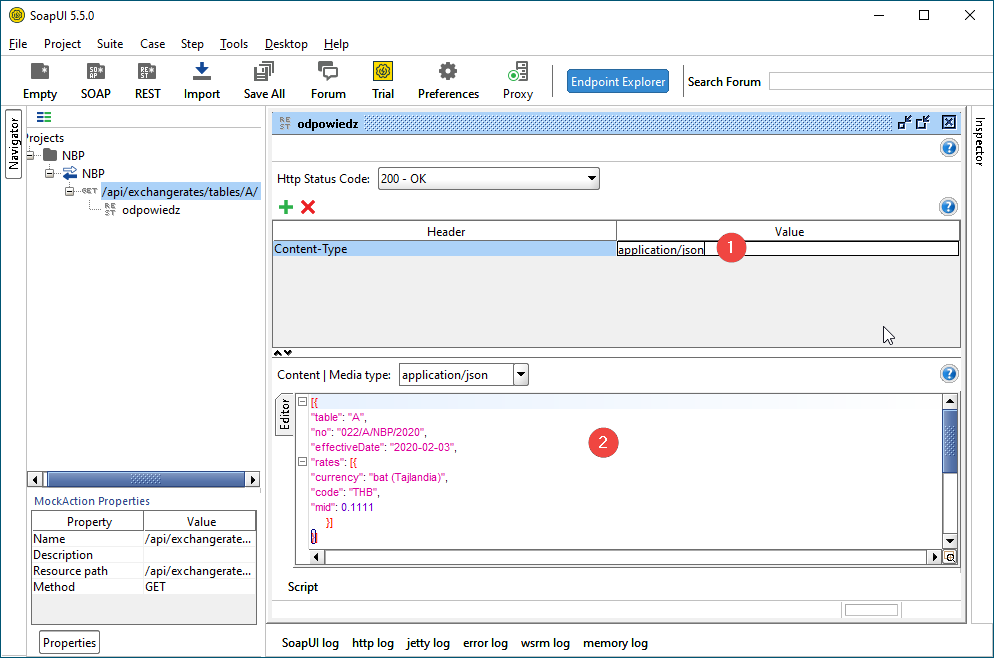
Task: Open the error log tab
Action: [x=485, y=643]
